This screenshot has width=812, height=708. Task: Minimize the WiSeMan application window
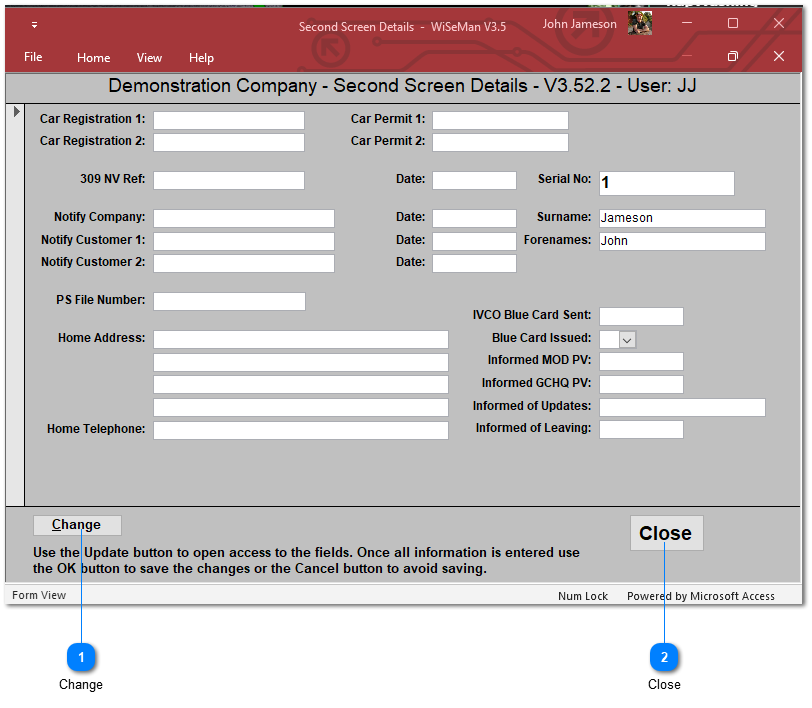coord(687,23)
